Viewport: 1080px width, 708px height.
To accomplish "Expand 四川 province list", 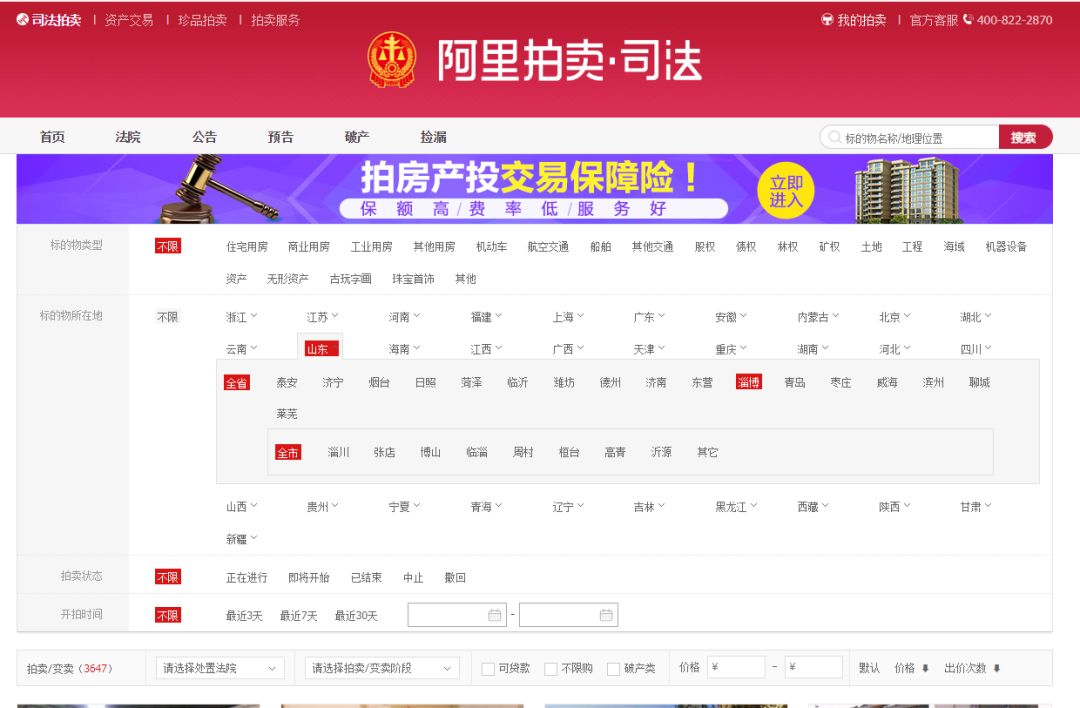I will [975, 349].
